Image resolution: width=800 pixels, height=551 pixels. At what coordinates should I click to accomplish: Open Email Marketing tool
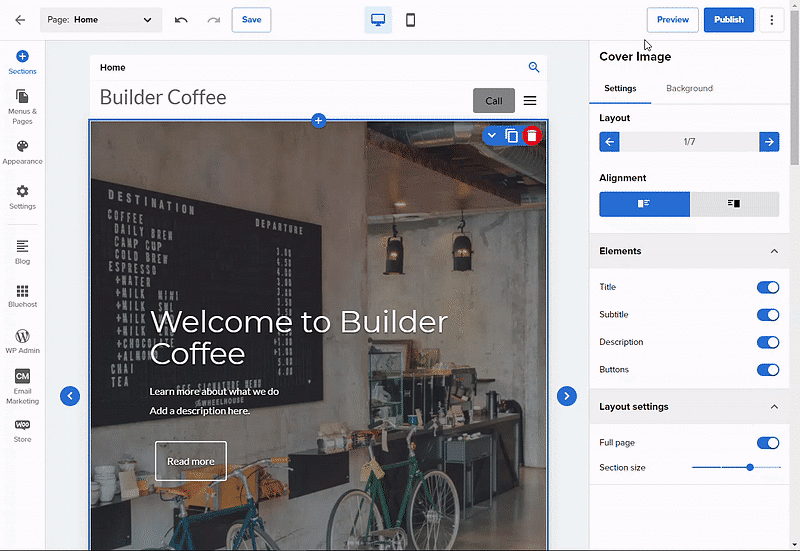pyautogui.click(x=22, y=387)
